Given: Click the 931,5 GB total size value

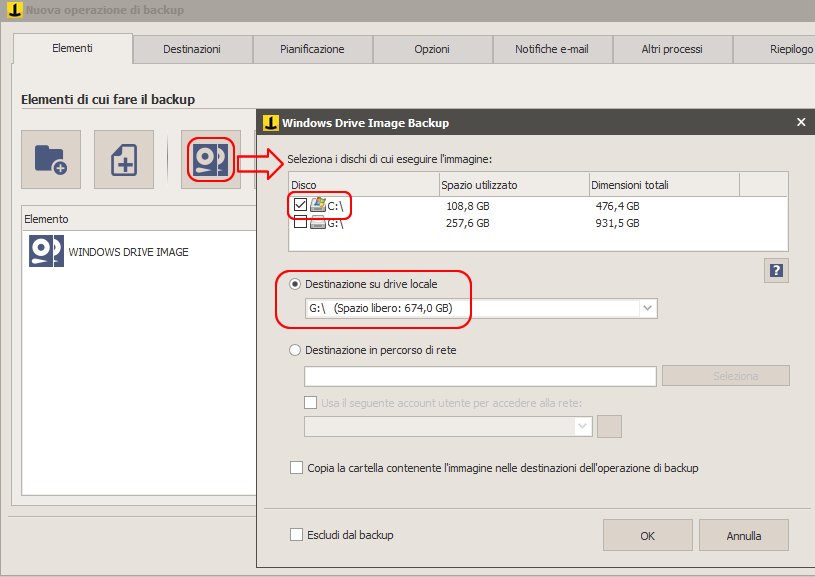Looking at the screenshot, I should pyautogui.click(x=617, y=224).
